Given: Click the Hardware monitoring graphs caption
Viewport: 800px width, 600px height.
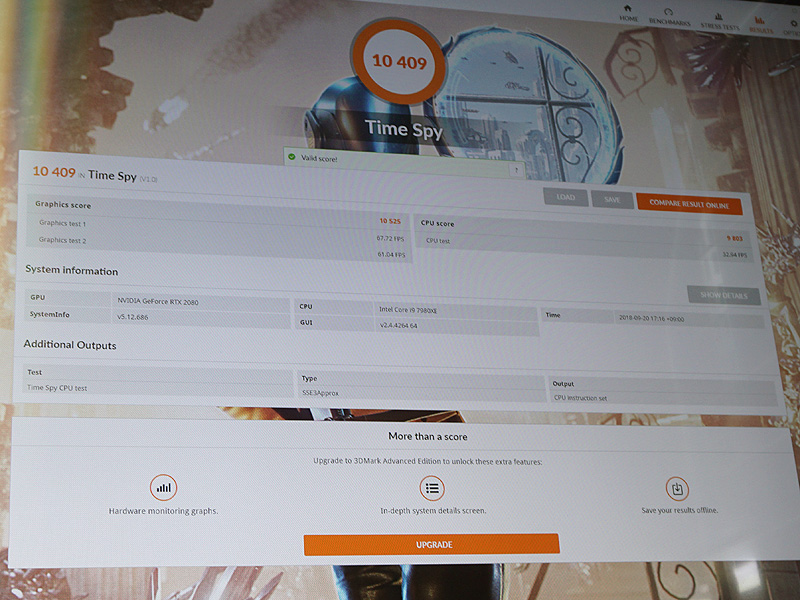Looking at the screenshot, I should pos(163,511).
